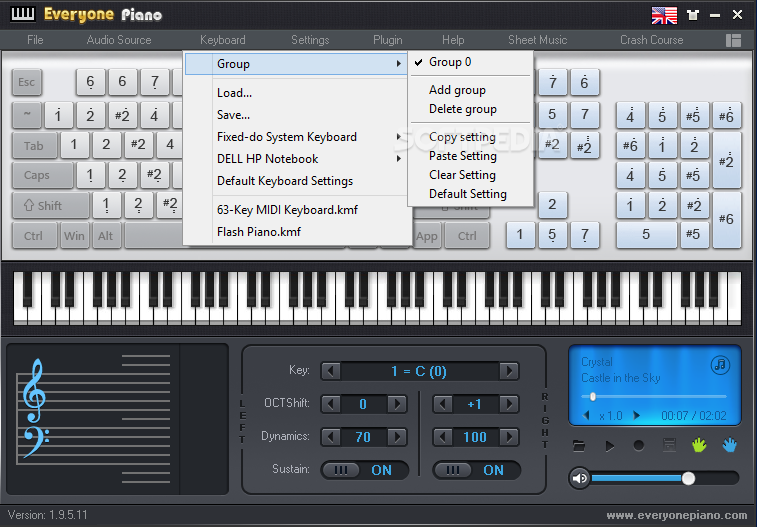Click the Esc virtual key

pos(27,82)
